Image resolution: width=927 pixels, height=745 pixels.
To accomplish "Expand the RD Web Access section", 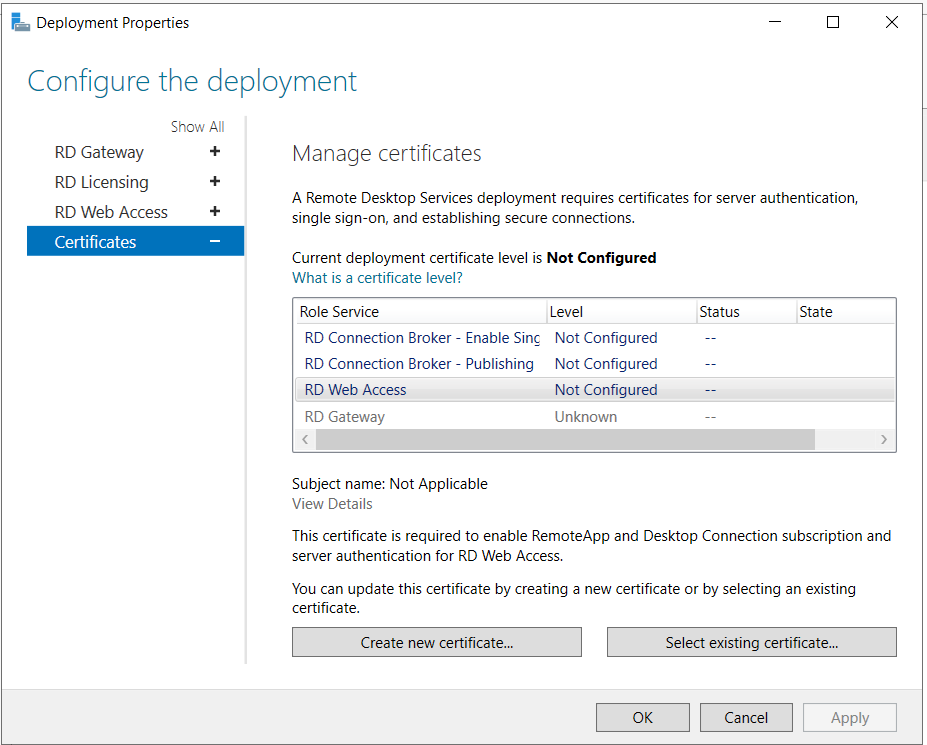I will pyautogui.click(x=215, y=212).
